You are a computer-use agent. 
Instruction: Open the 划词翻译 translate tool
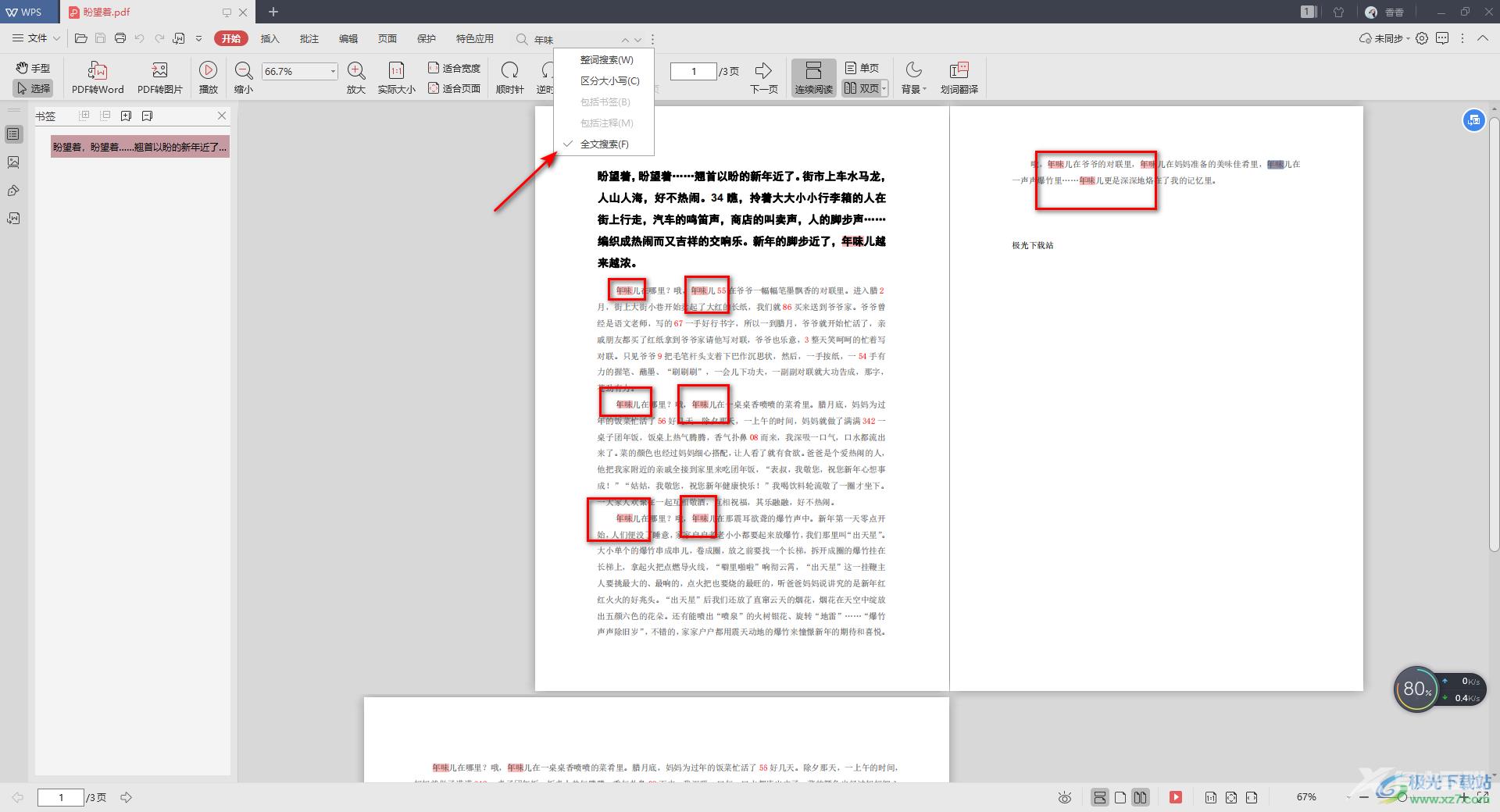tap(959, 77)
